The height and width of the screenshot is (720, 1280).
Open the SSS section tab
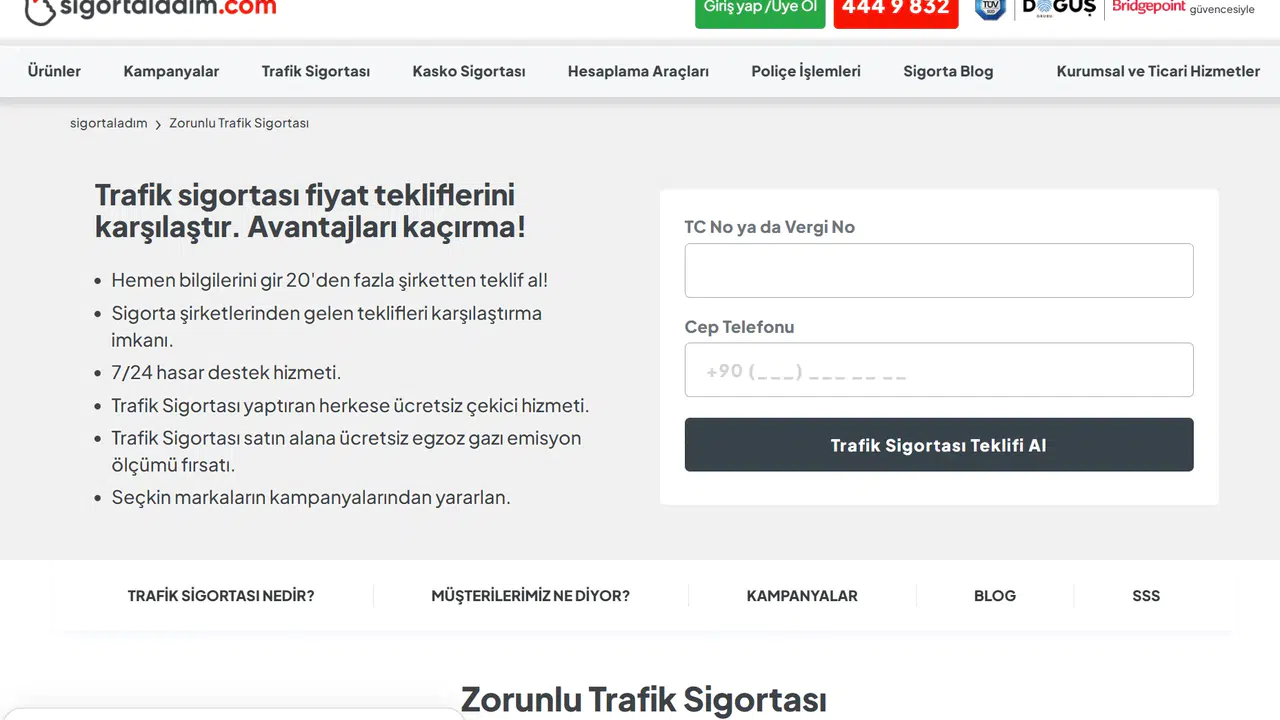(1146, 595)
